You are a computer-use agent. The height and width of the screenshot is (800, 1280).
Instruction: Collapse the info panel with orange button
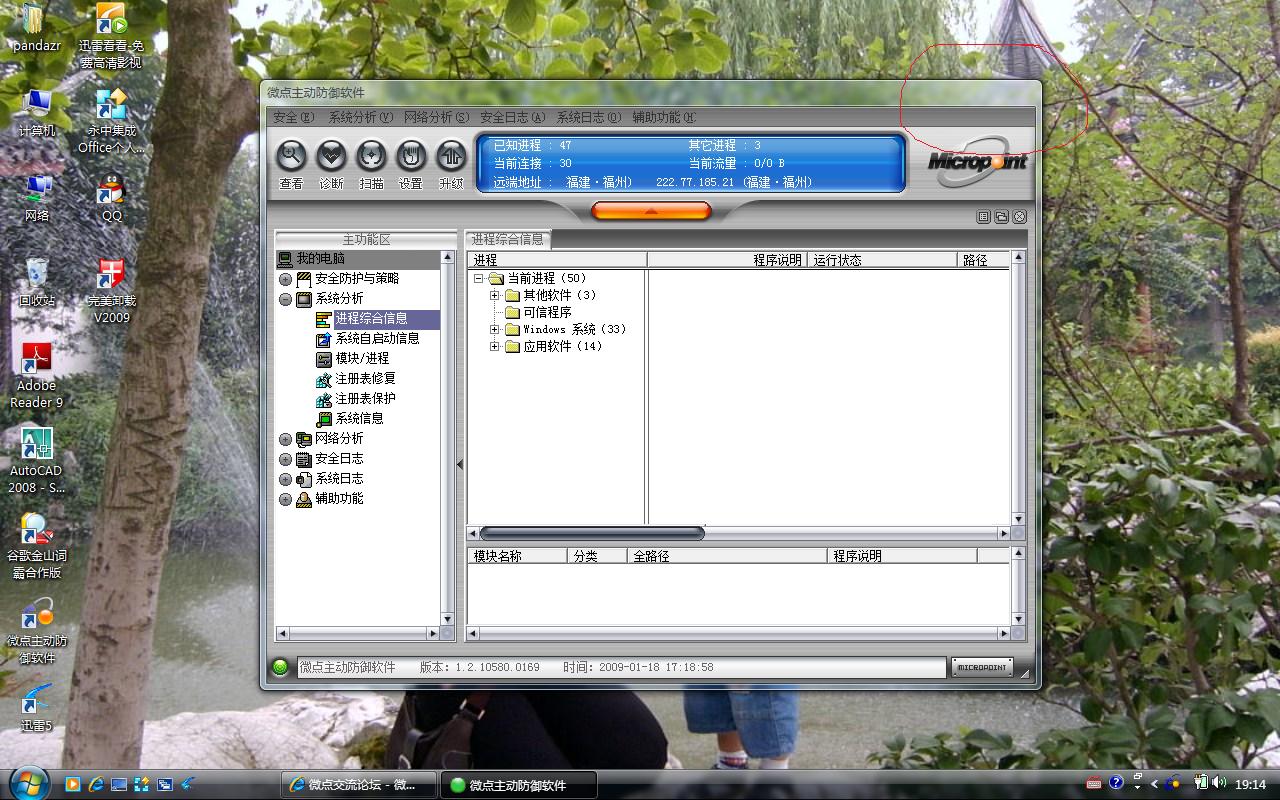pos(651,211)
